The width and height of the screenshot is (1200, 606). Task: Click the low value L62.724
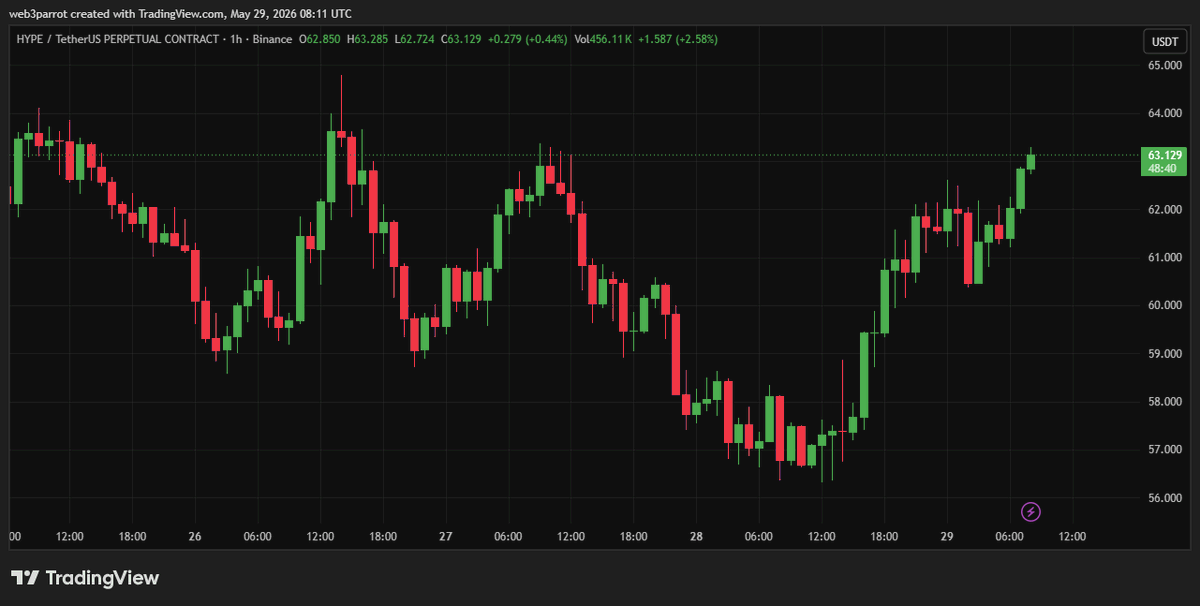(414, 39)
